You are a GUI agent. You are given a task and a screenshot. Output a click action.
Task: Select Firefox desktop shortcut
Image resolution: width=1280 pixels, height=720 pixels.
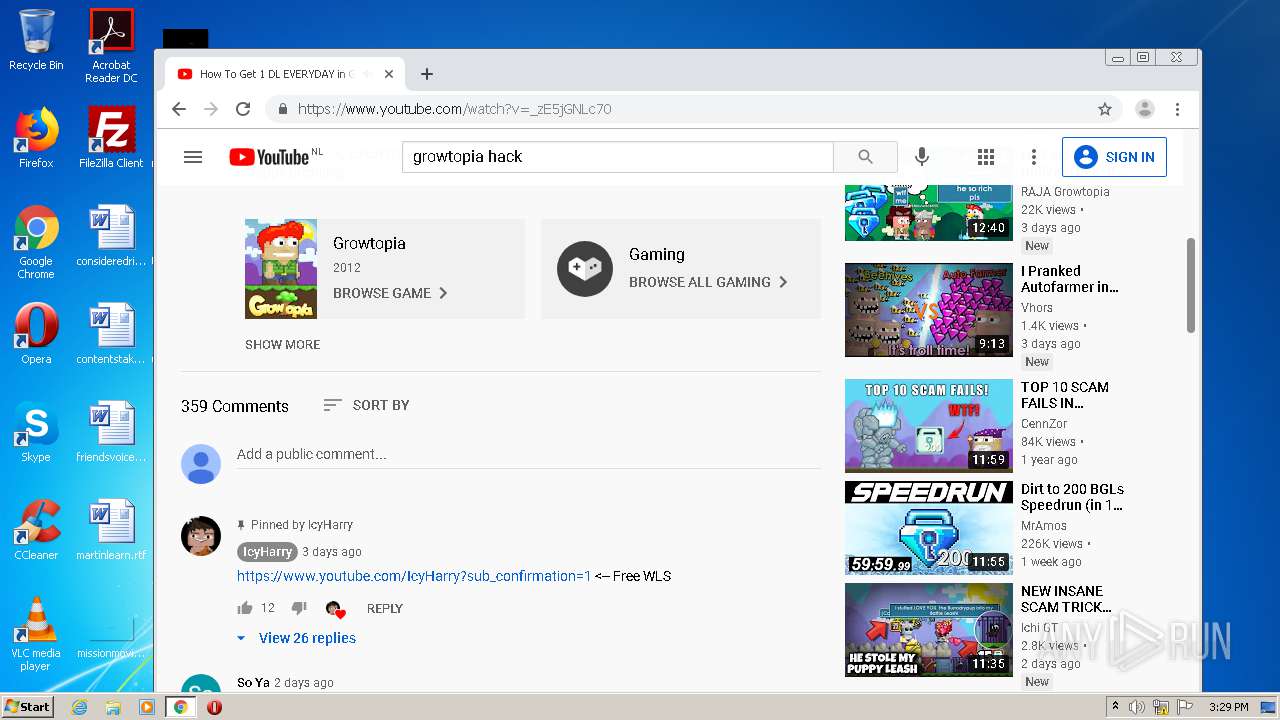[x=36, y=138]
